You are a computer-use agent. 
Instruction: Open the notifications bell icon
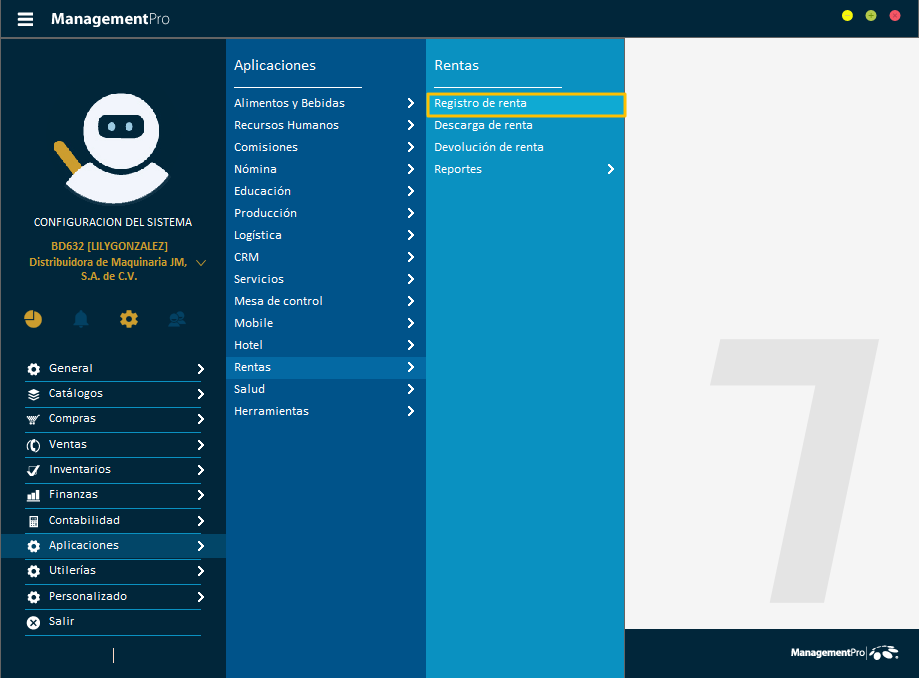pos(81,319)
